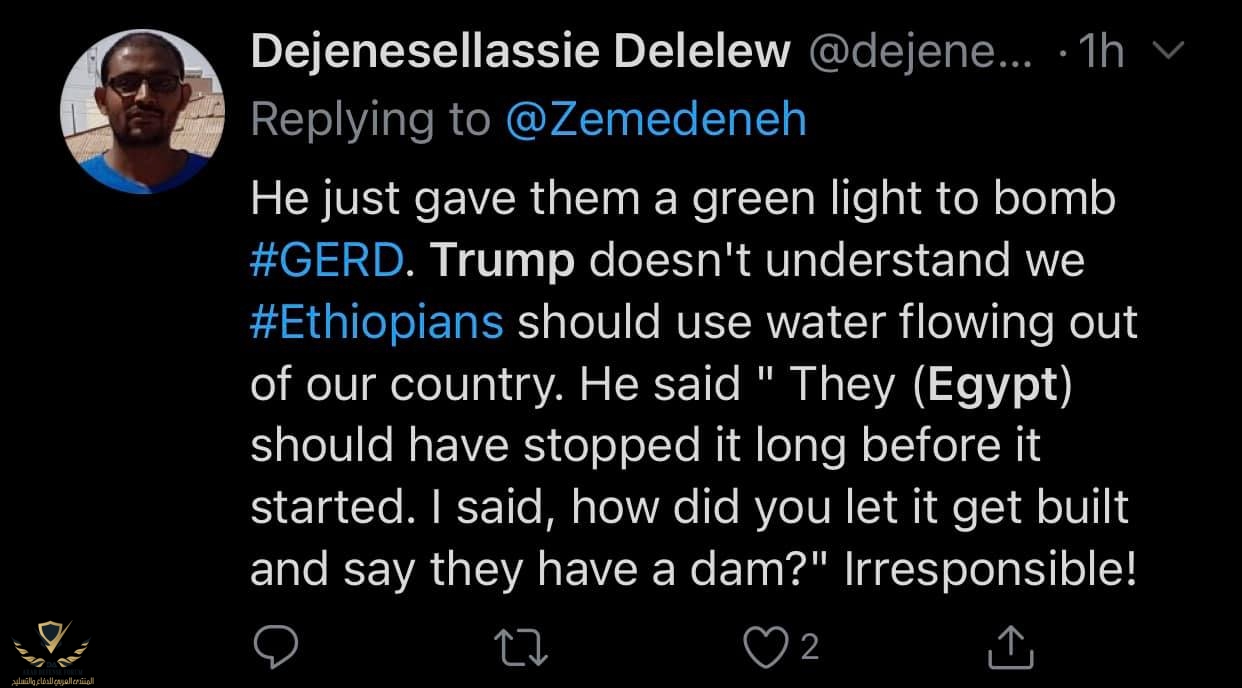Click the bold word Egypt in tweet

992,385
